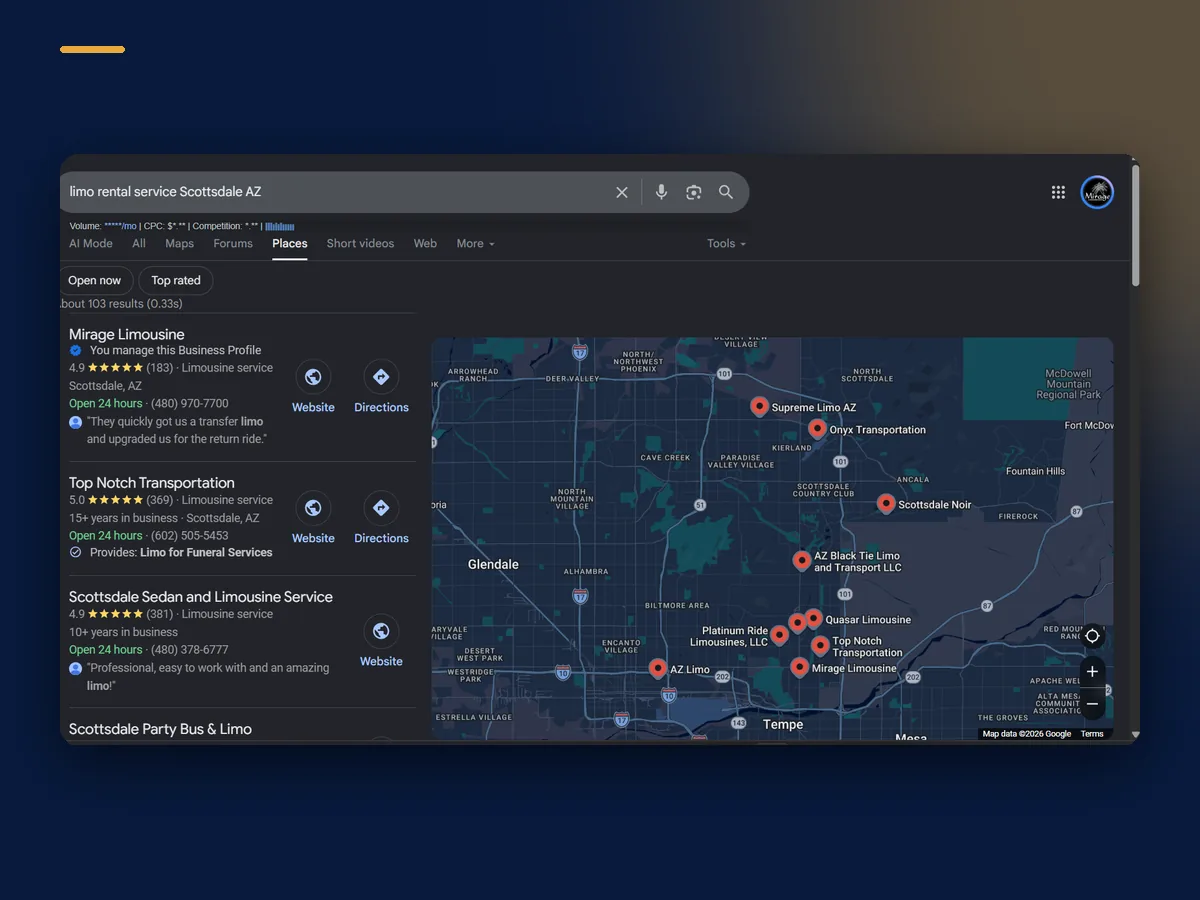
Task: Select the Places tab
Action: 290,244
